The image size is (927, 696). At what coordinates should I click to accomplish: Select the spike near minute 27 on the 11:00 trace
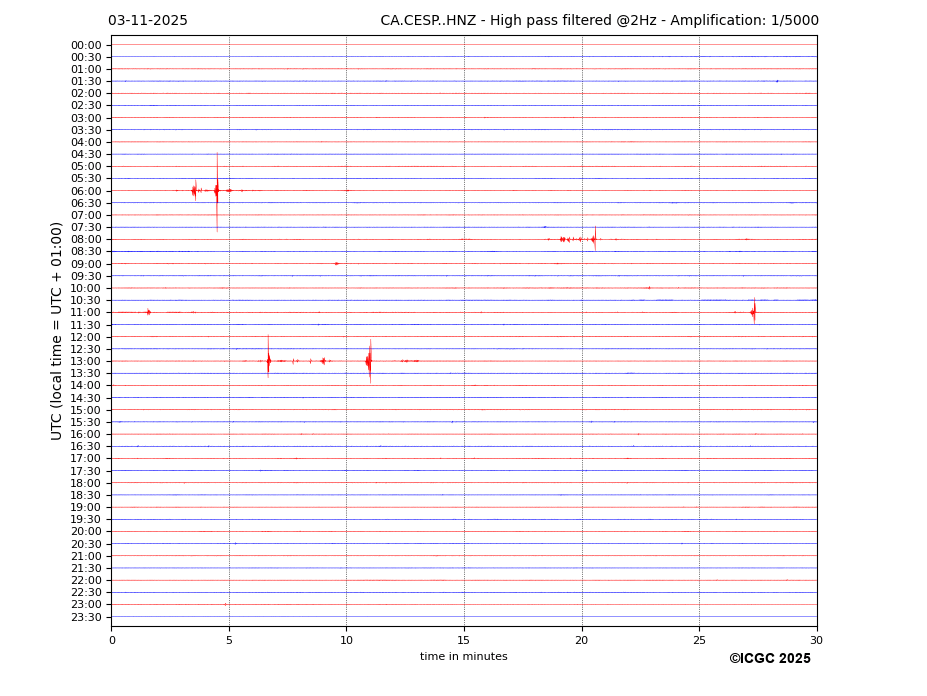753,312
